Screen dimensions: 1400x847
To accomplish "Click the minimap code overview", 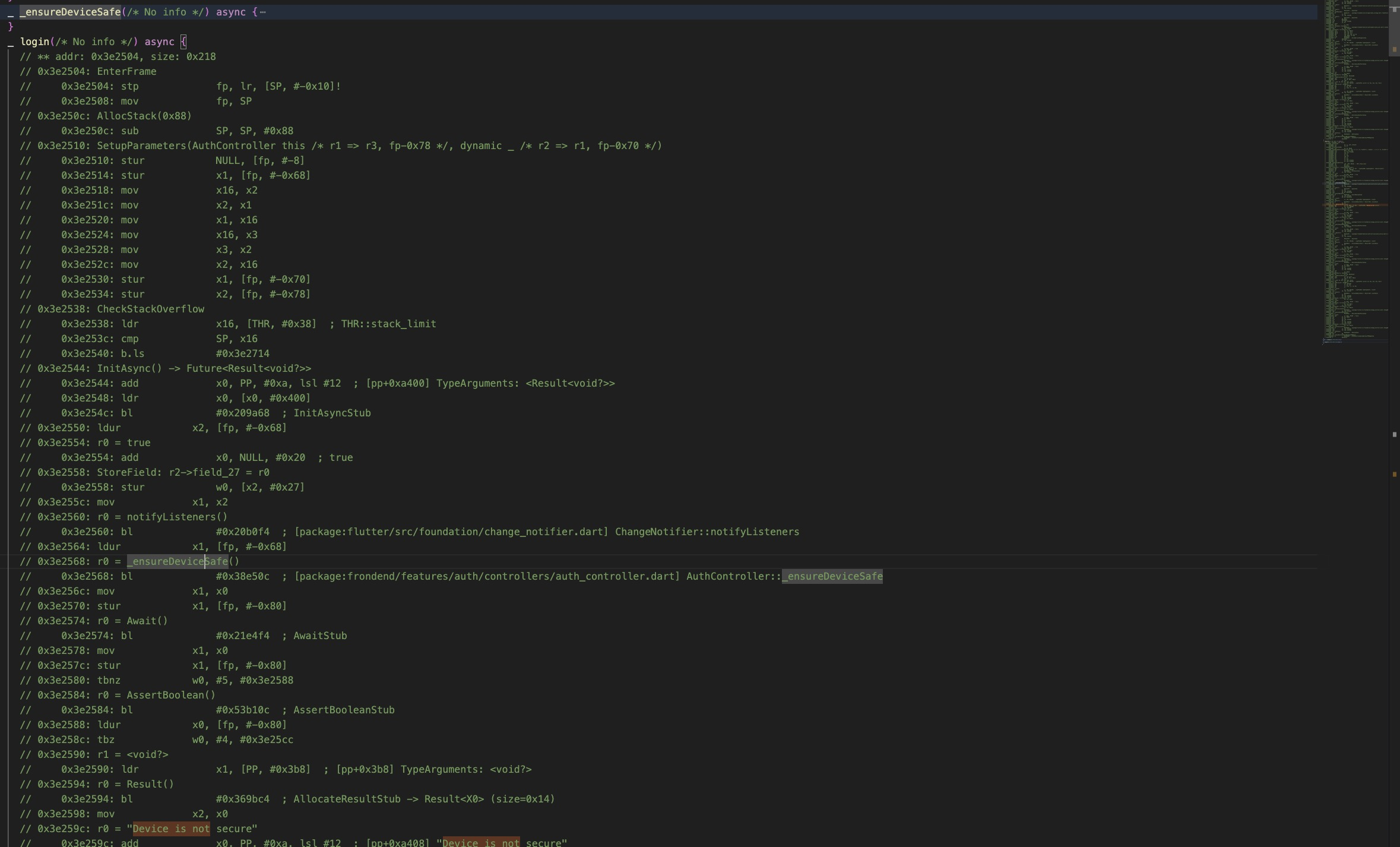I will [1355, 172].
